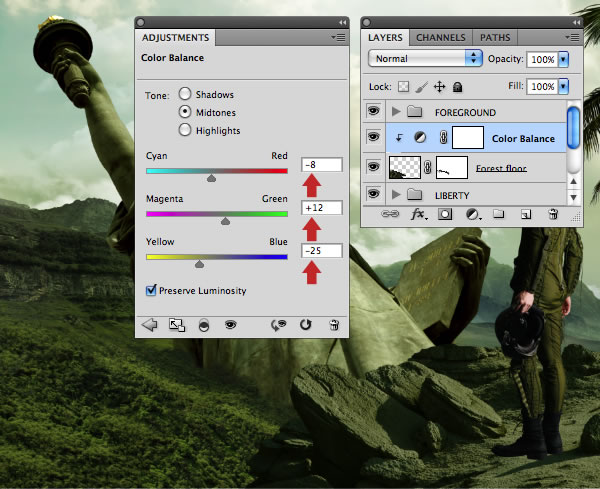600x489 pixels.
Task: Collapse Adjustments panel double-arrow
Action: click(x=342, y=23)
